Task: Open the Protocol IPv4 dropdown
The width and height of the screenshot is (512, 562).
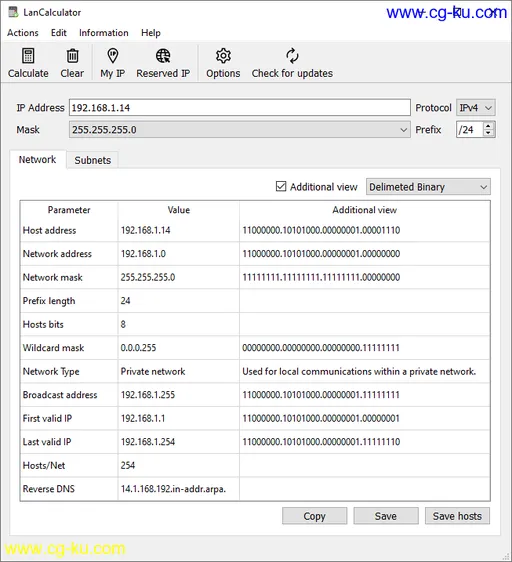Action: point(475,108)
